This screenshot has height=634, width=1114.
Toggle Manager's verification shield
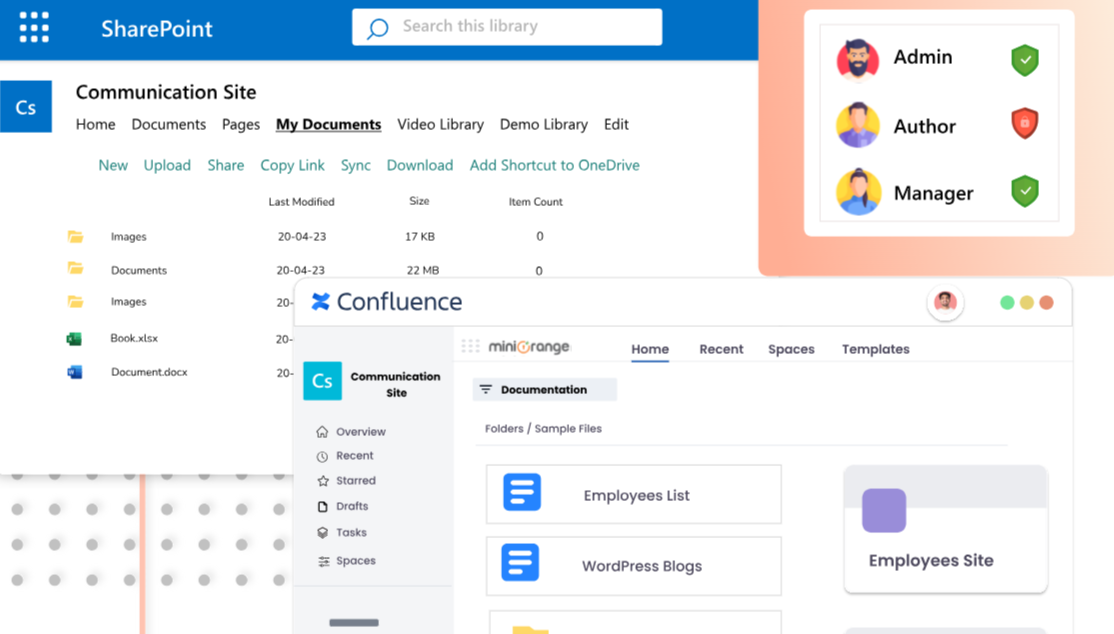1024,191
